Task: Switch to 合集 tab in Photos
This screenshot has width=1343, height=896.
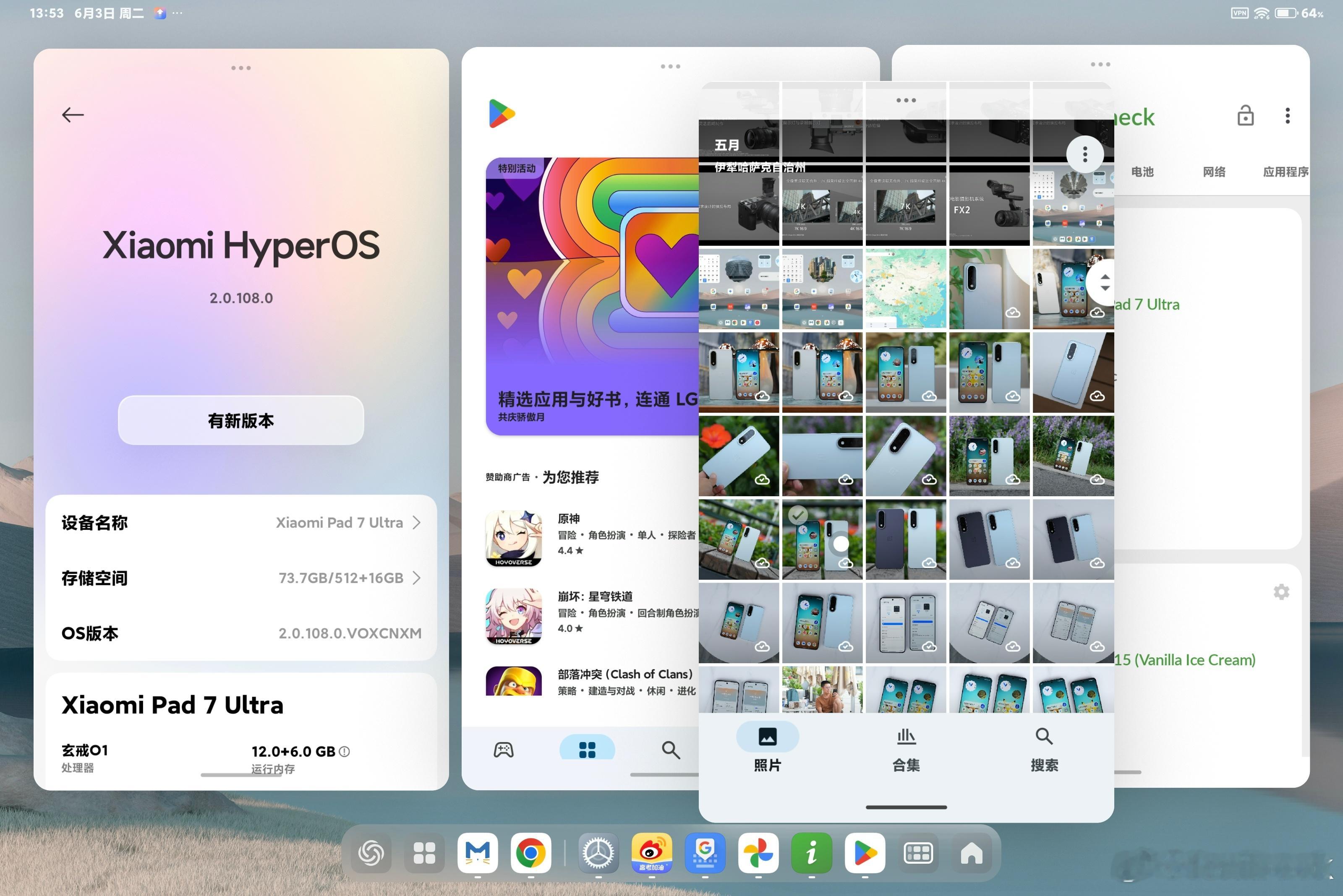Action: tap(906, 750)
